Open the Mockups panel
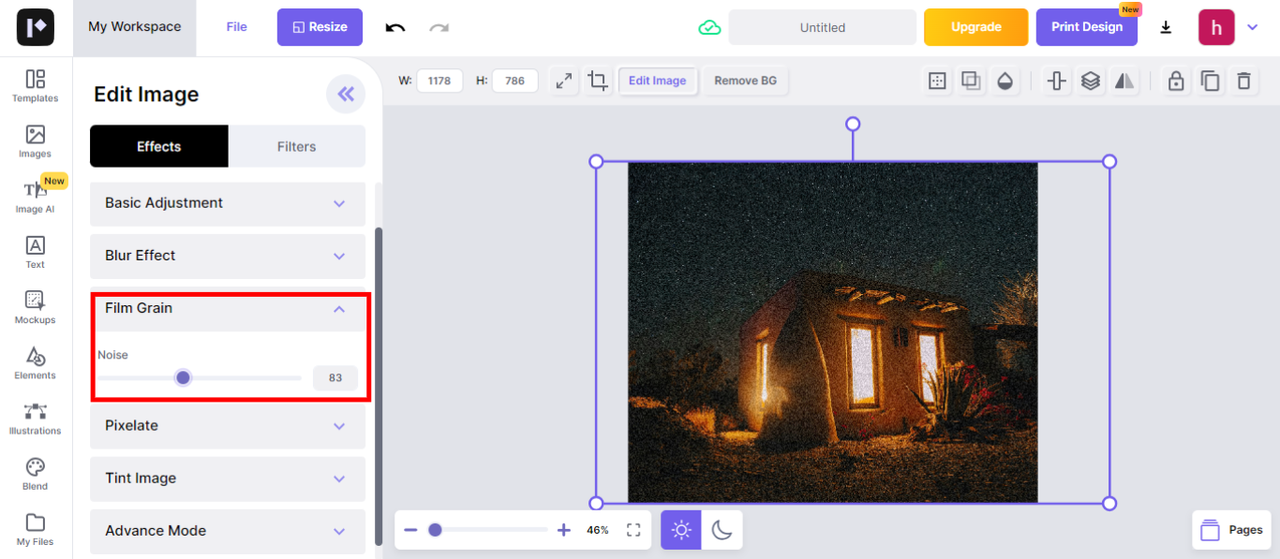 (35, 308)
